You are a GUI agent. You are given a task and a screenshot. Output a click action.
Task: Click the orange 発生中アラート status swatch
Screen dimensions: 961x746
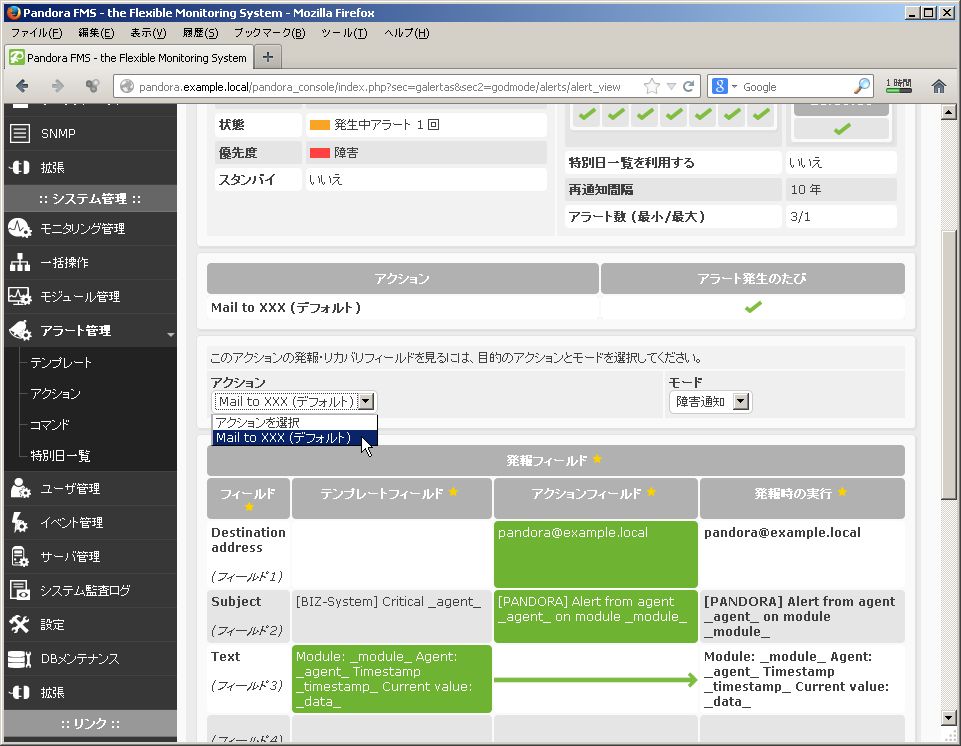pos(320,125)
